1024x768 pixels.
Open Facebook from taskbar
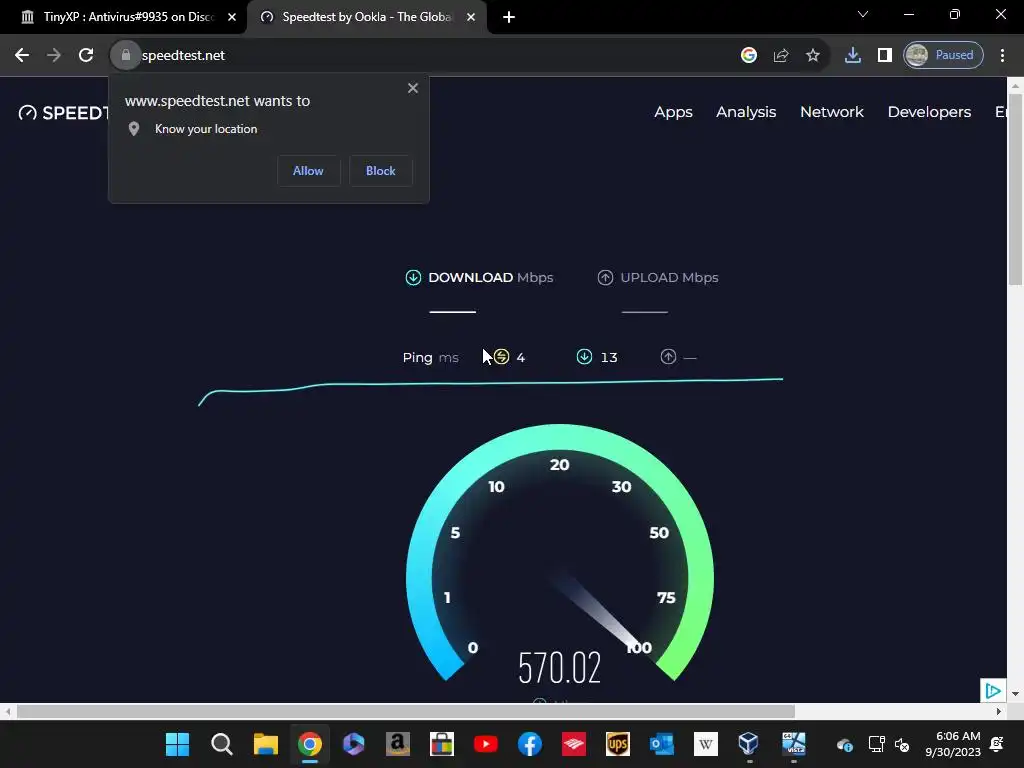click(x=530, y=744)
